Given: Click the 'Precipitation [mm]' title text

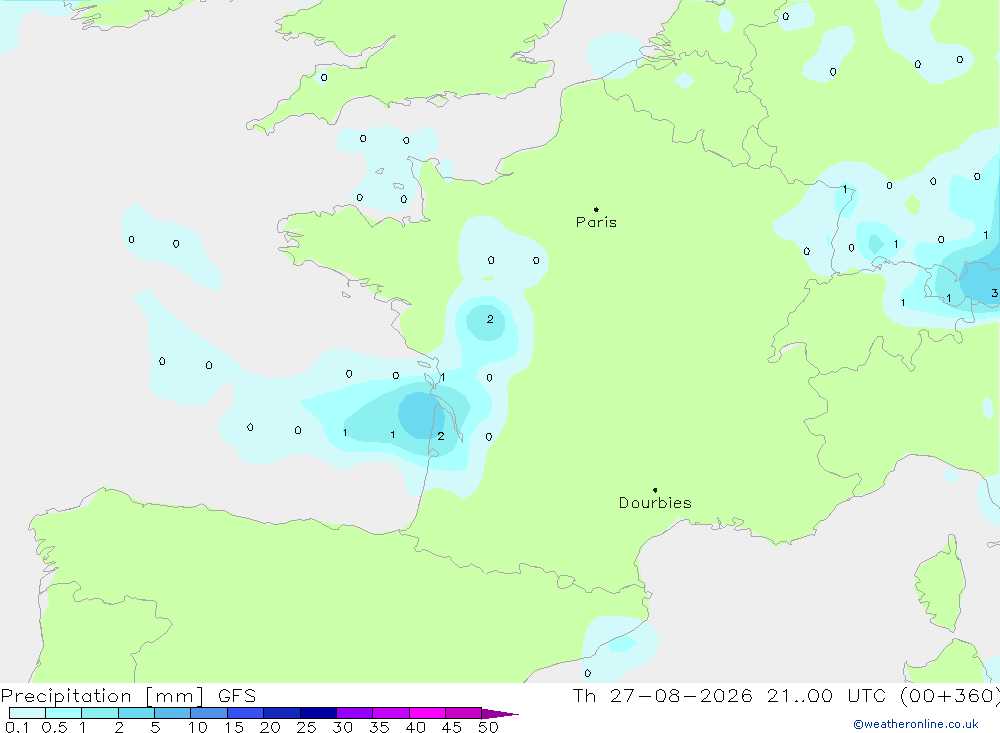Looking at the screenshot, I should coord(103,696).
